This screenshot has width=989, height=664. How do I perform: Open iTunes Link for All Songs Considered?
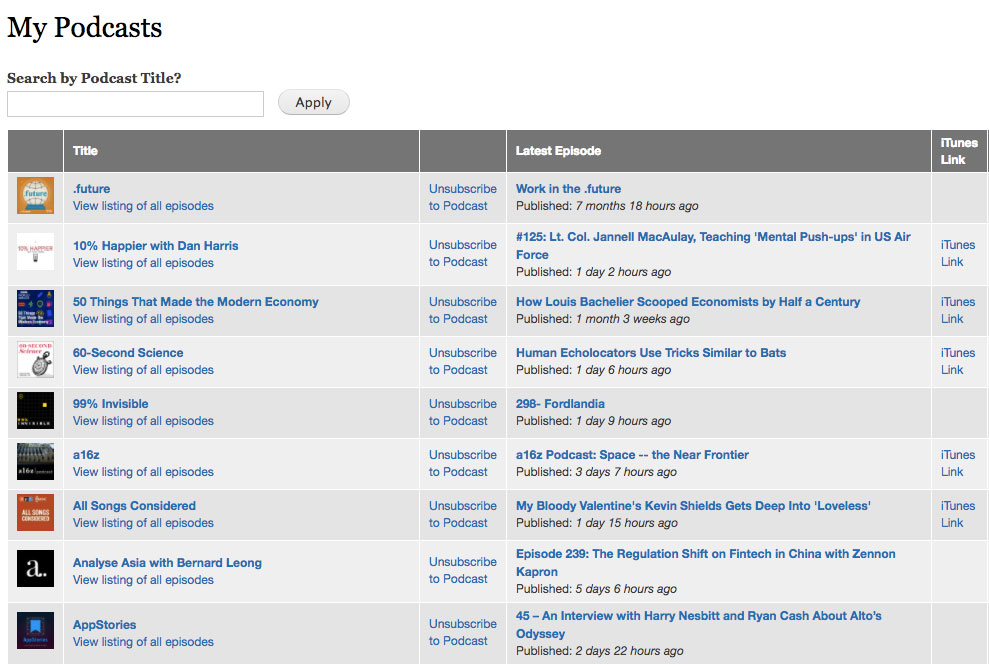coord(957,515)
